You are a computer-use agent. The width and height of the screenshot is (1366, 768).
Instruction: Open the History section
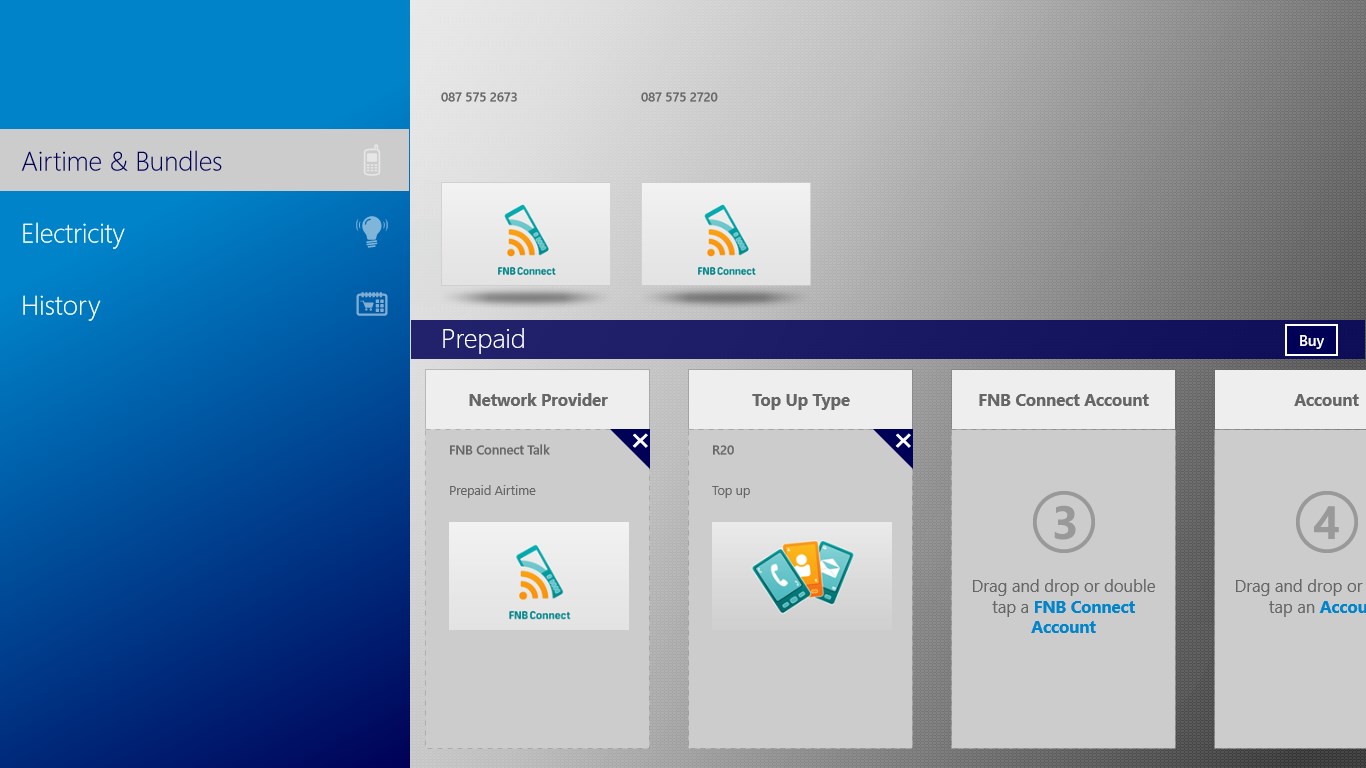click(x=204, y=305)
